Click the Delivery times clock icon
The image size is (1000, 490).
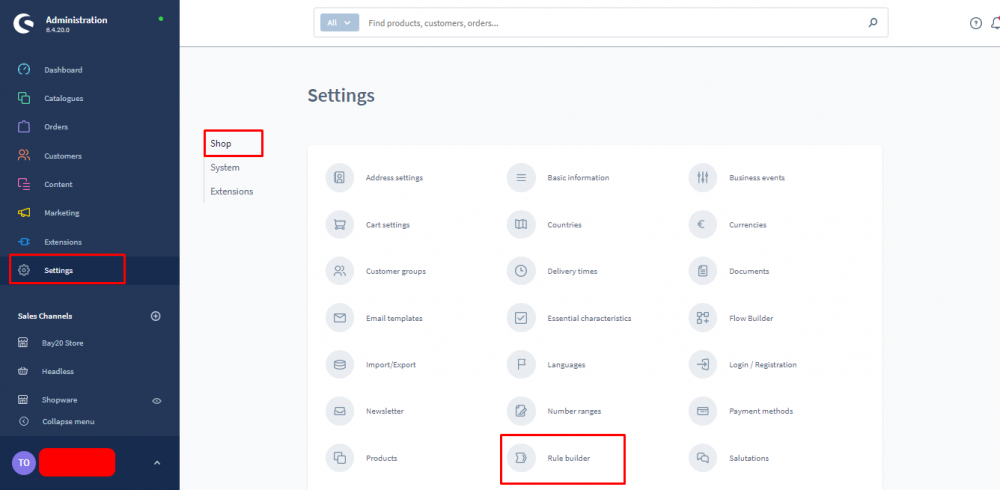(521, 271)
